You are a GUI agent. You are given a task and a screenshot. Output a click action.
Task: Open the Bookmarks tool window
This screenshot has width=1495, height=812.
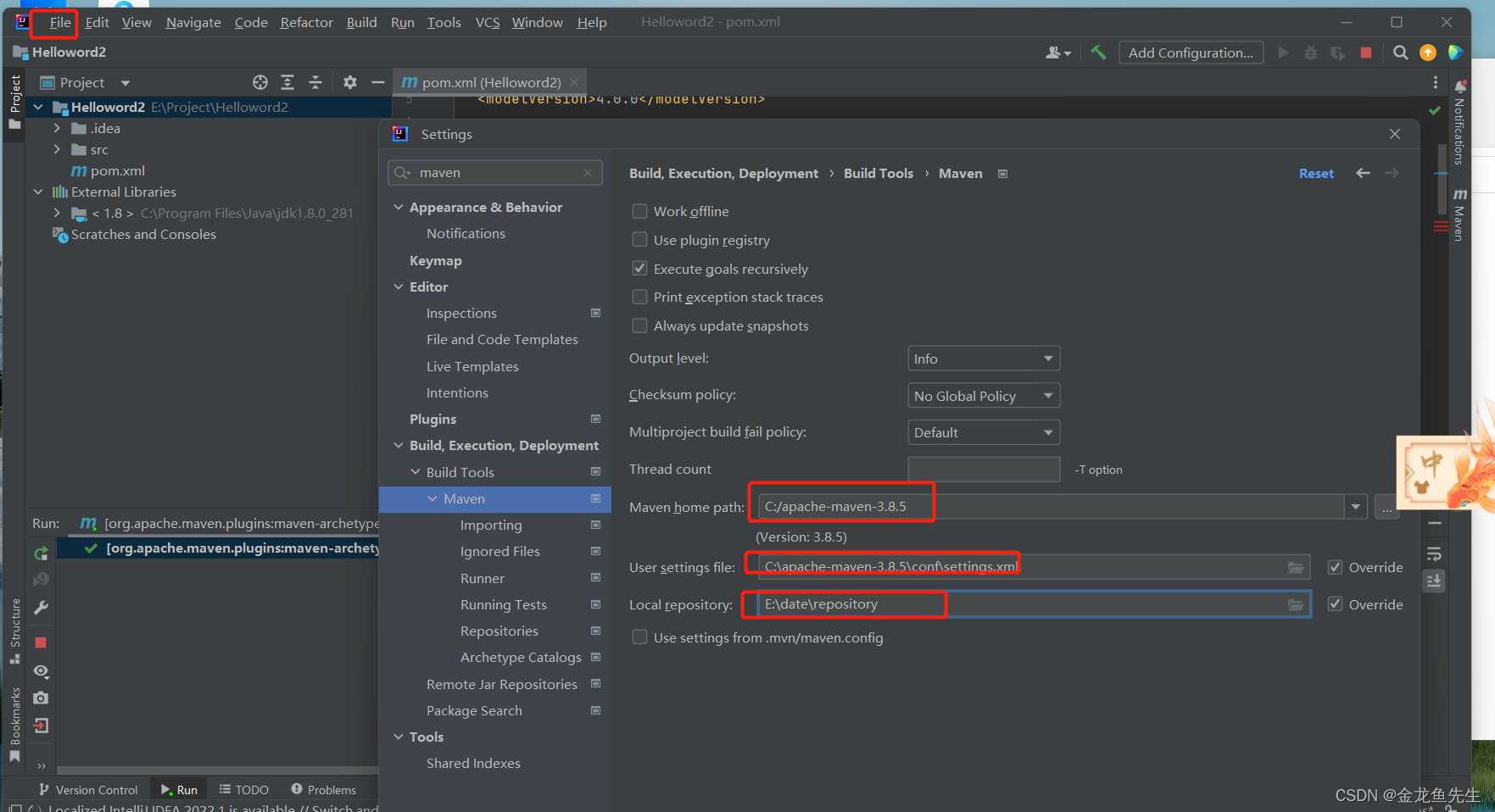(x=14, y=712)
